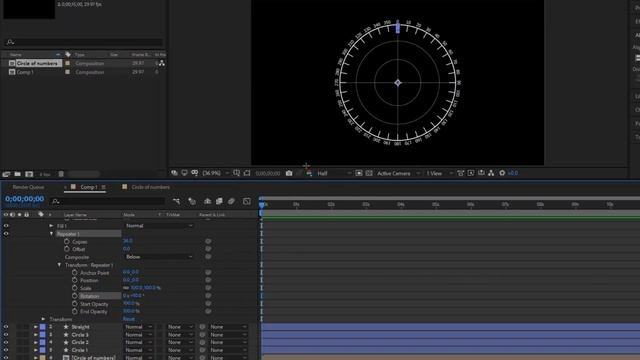Screen dimensions: 640x360
Task: Click Copies value 36.0
Action: (x=127, y=241)
